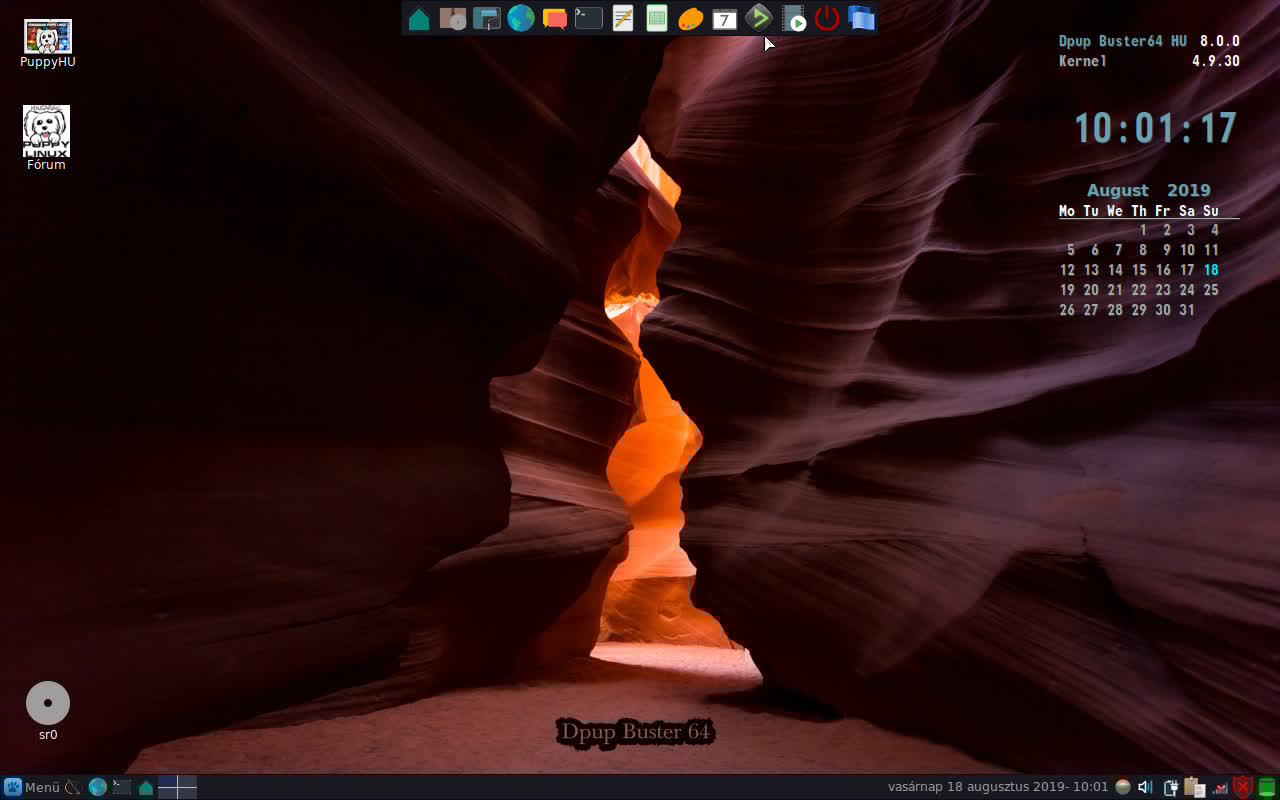Click the green arrow run icon in dock
Screen dimensions: 1280x800
tap(759, 18)
